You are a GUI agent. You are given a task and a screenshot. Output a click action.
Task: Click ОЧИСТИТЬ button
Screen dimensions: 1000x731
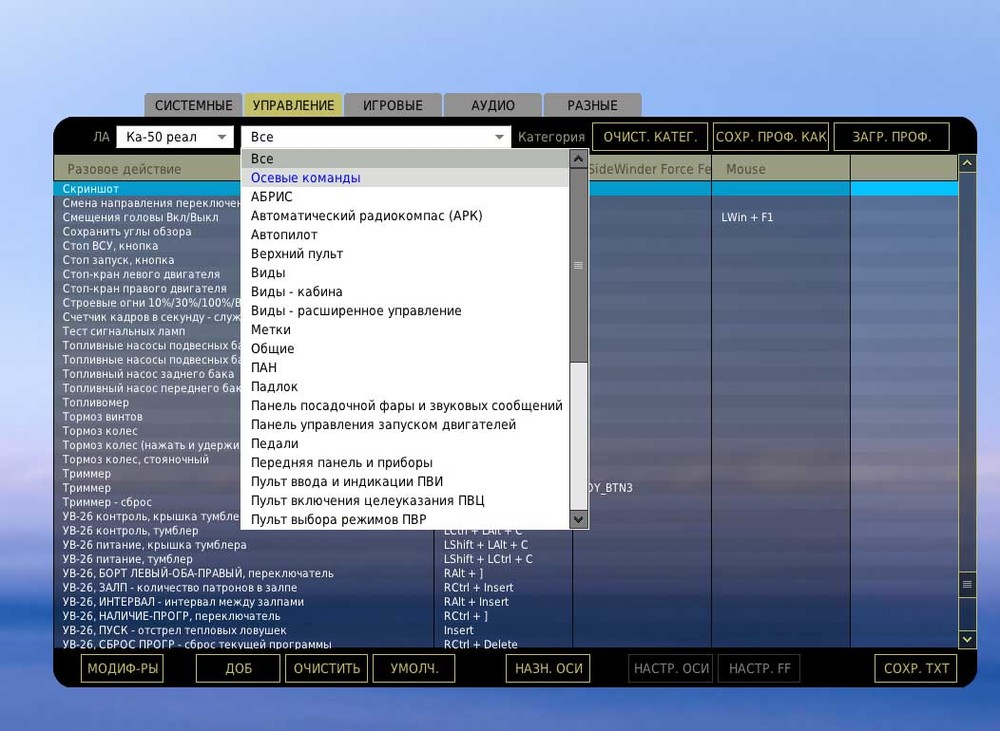tap(327, 668)
